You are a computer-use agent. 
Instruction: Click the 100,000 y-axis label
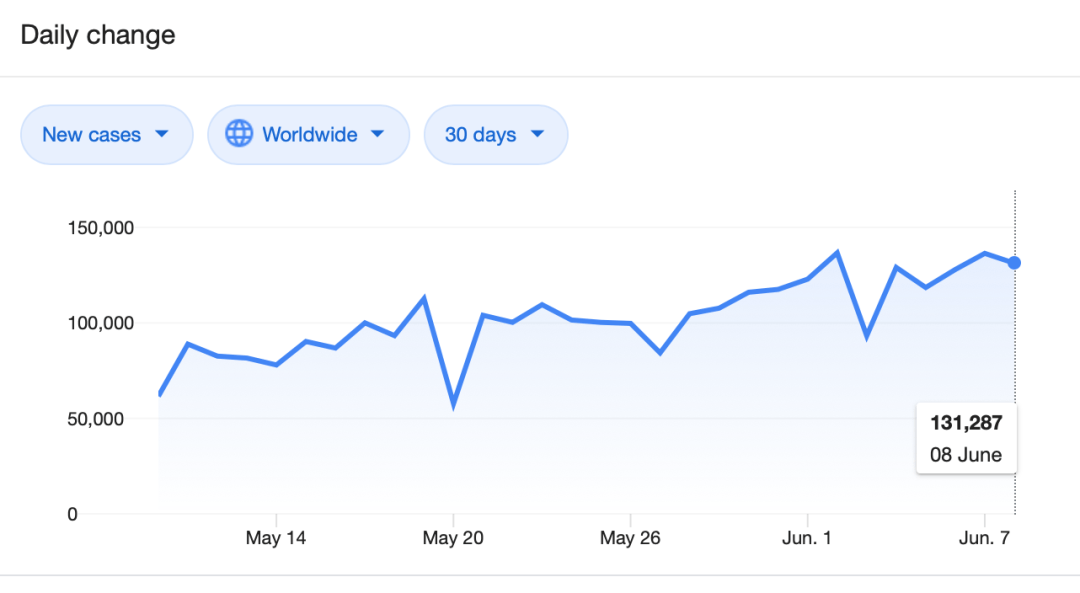[101, 323]
